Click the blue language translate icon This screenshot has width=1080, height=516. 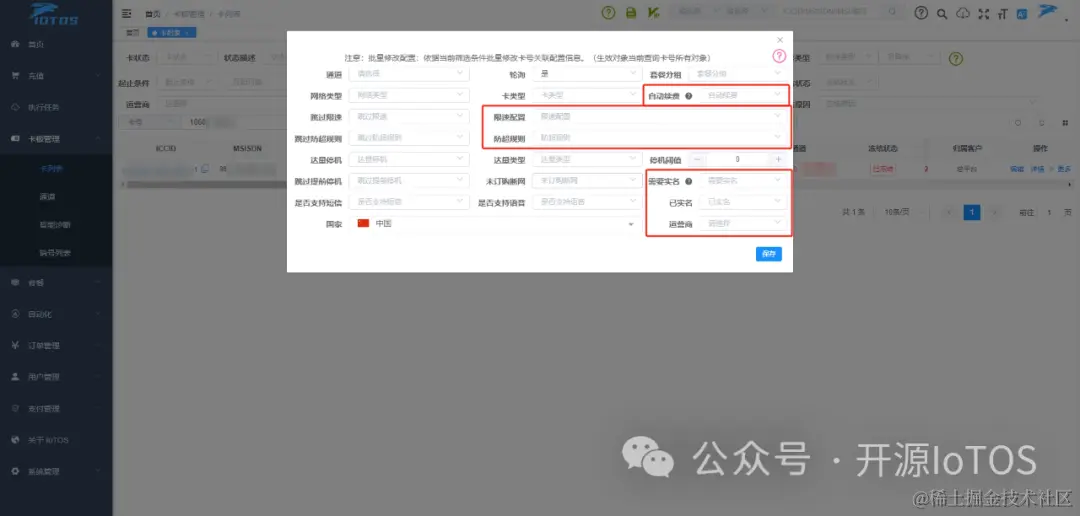tap(1023, 13)
